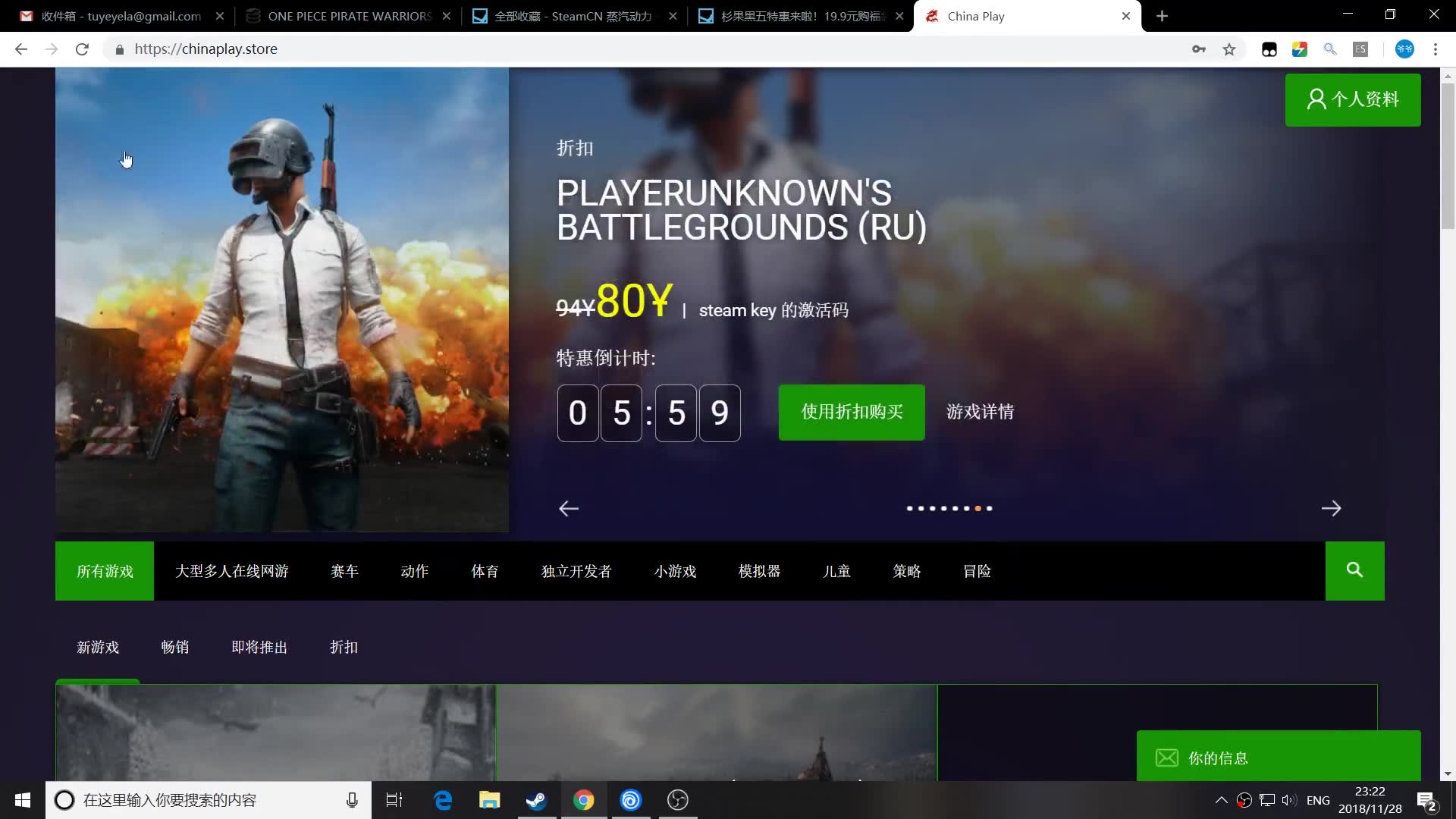Switch to 折扣 discounts tab
The image size is (1456, 819).
[x=344, y=647]
